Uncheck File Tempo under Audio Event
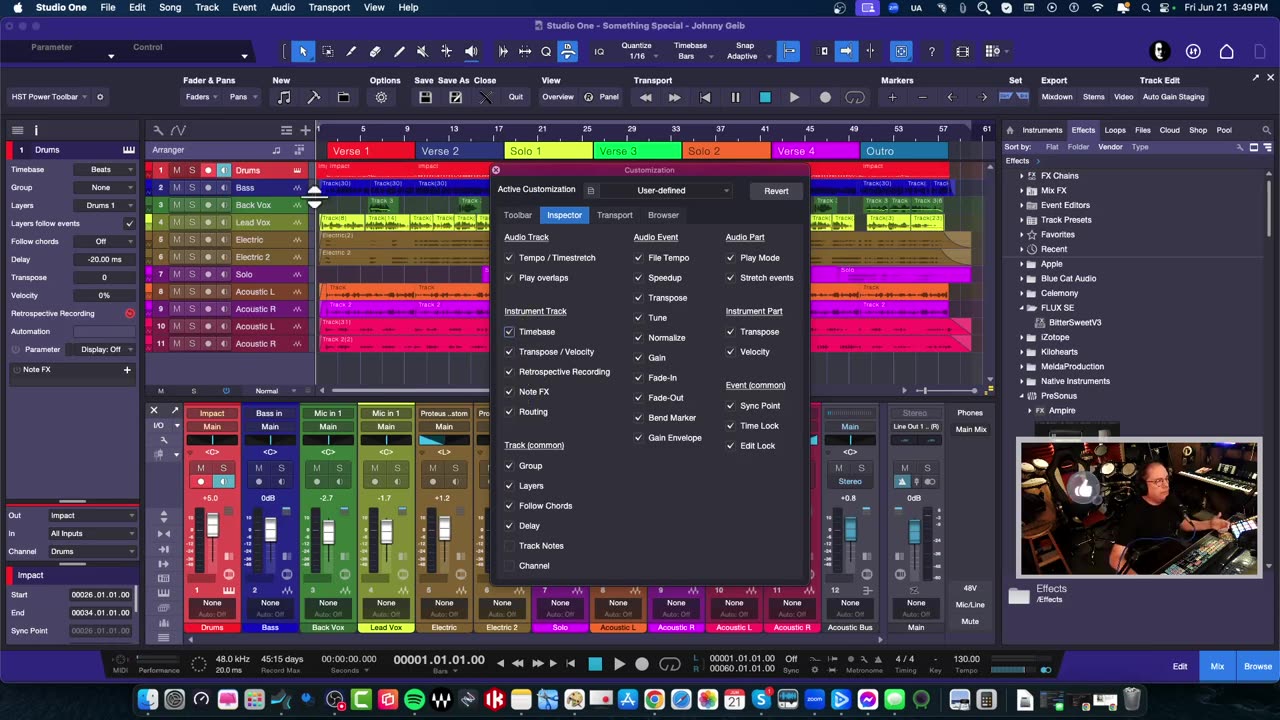Screen dimensions: 1280x720 (638, 258)
